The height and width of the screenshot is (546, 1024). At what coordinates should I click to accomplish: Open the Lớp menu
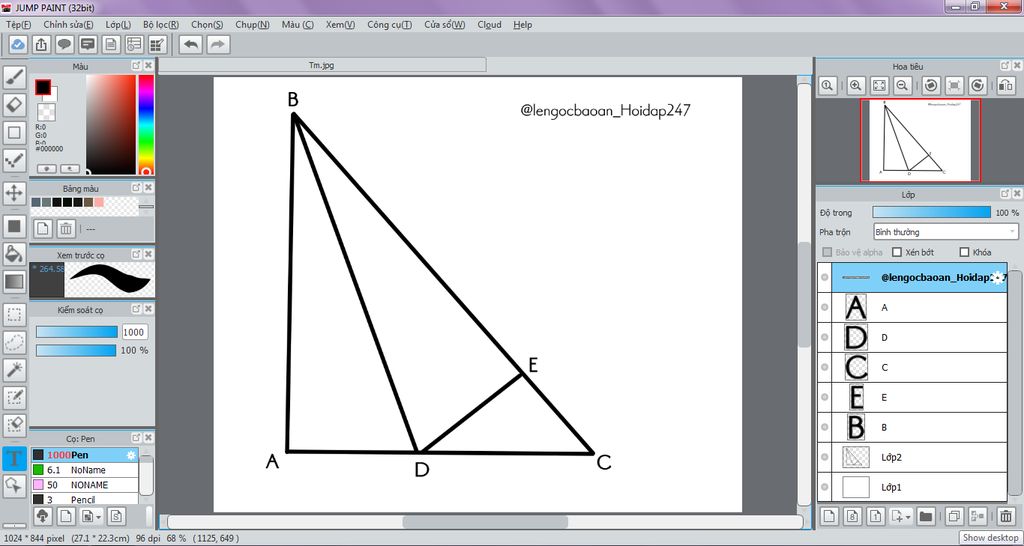click(x=118, y=25)
